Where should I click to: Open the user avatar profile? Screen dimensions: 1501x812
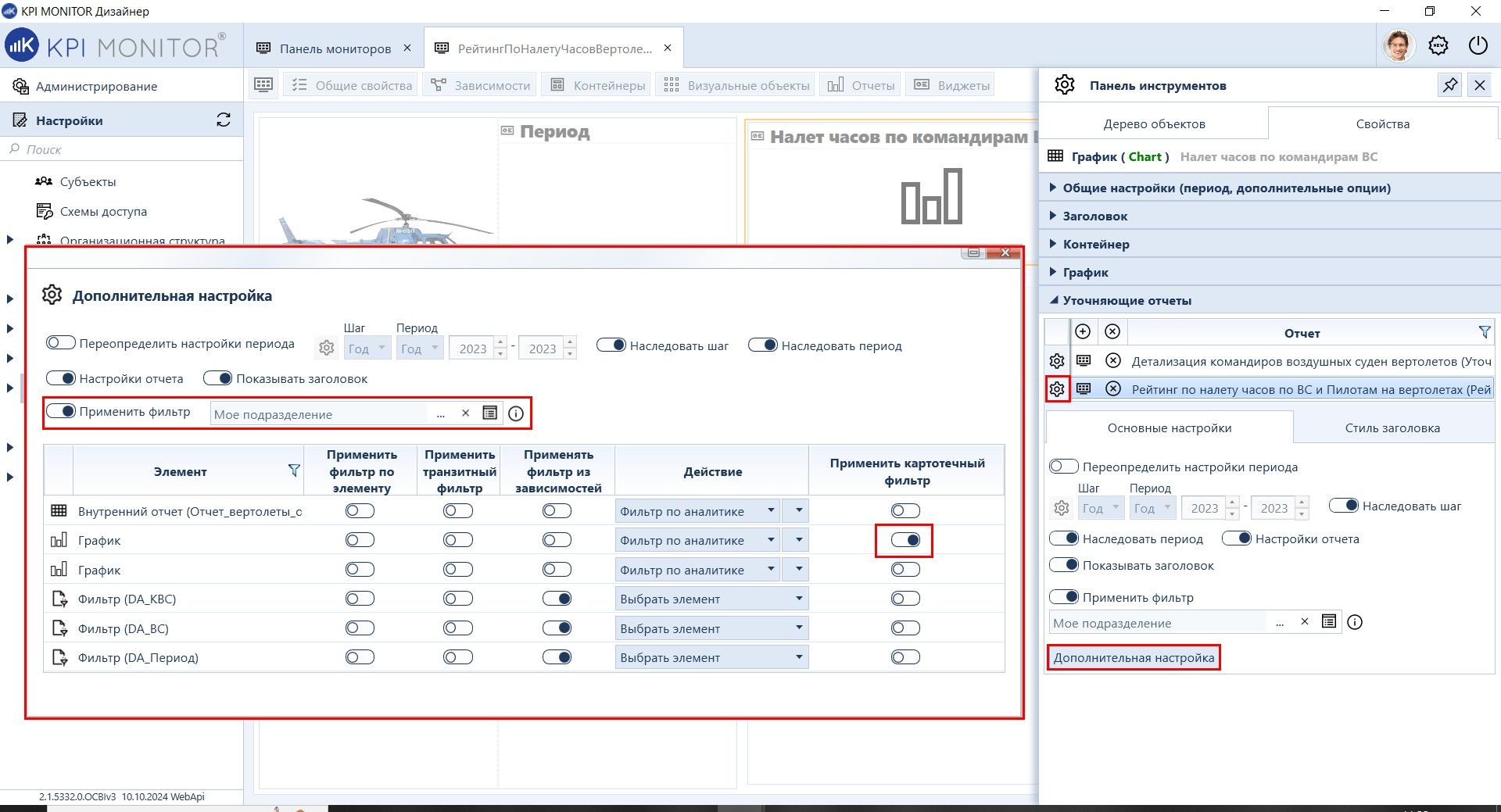(x=1399, y=45)
